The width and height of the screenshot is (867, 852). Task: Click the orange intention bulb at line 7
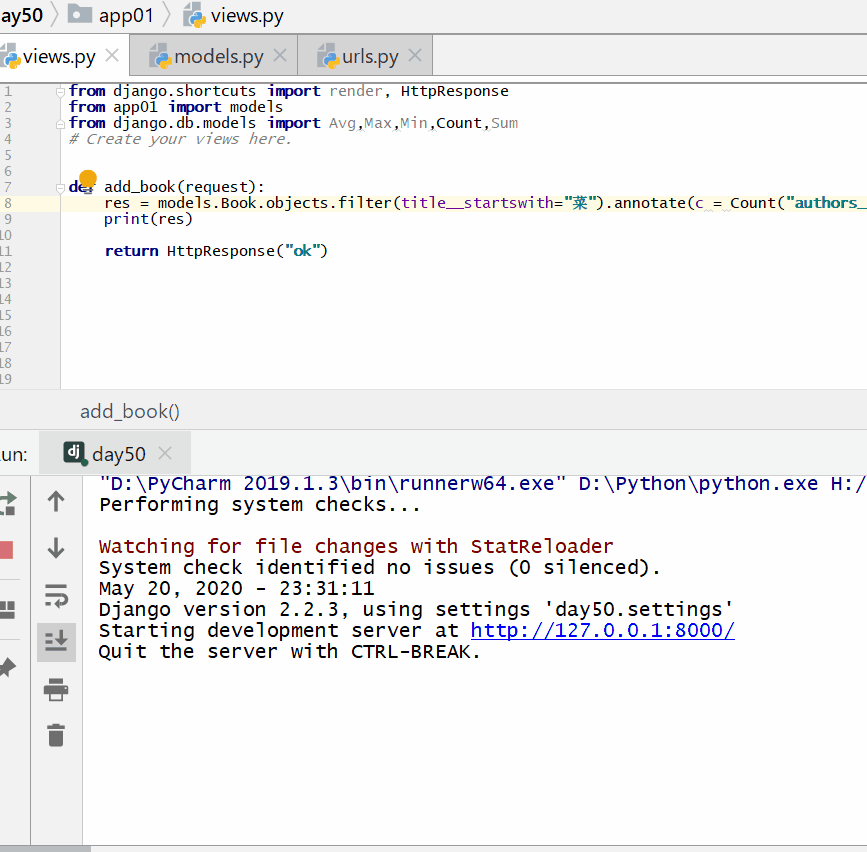click(x=87, y=179)
